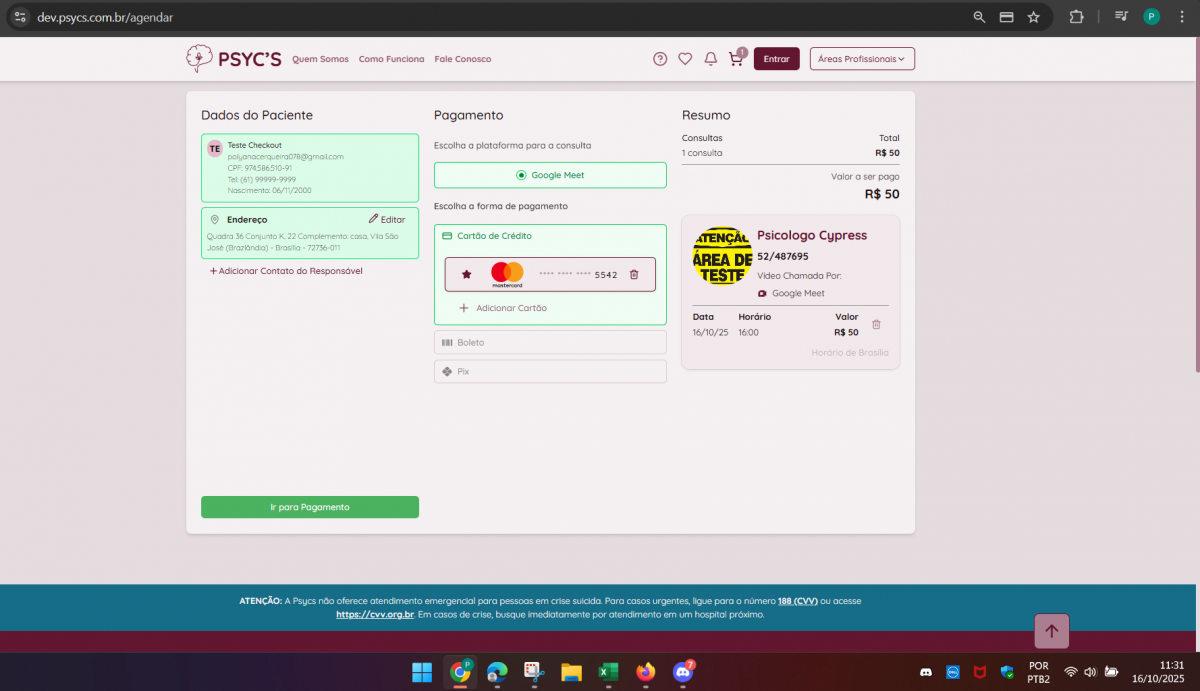
Task: Expand the Áreas Profissionais dropdown
Action: [861, 59]
